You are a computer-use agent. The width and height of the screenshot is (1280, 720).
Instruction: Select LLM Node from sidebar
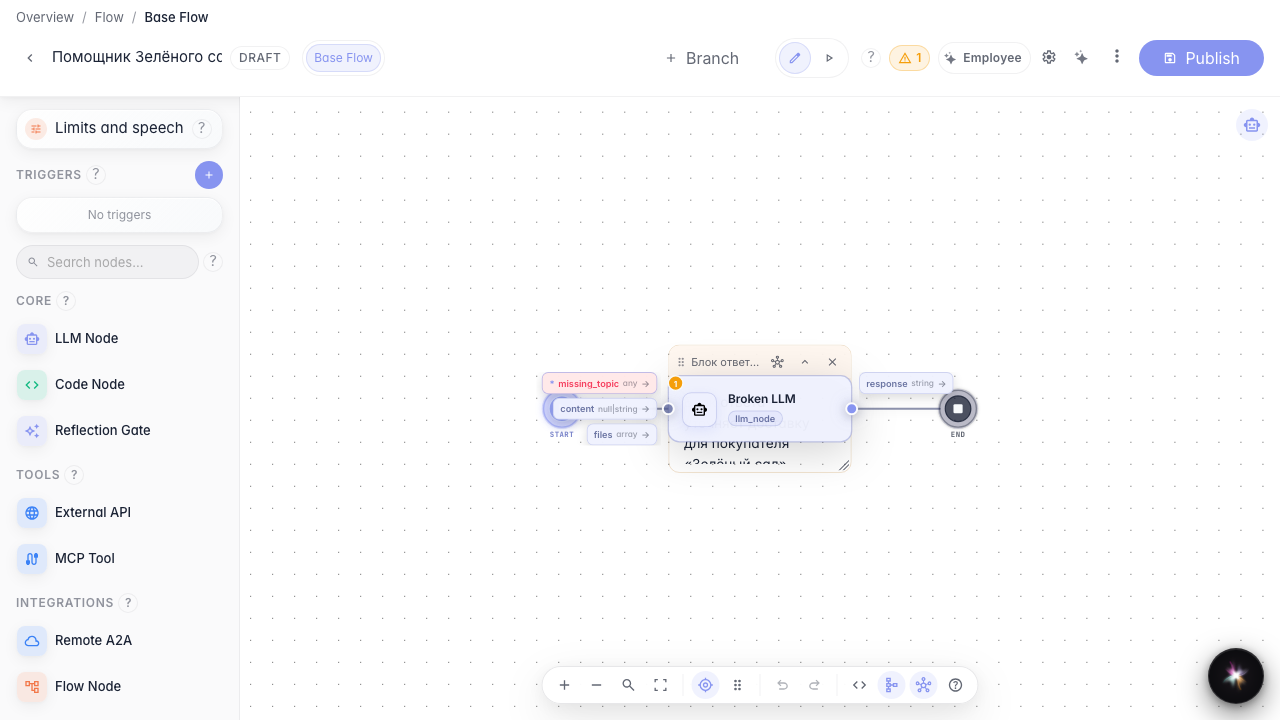(119, 339)
